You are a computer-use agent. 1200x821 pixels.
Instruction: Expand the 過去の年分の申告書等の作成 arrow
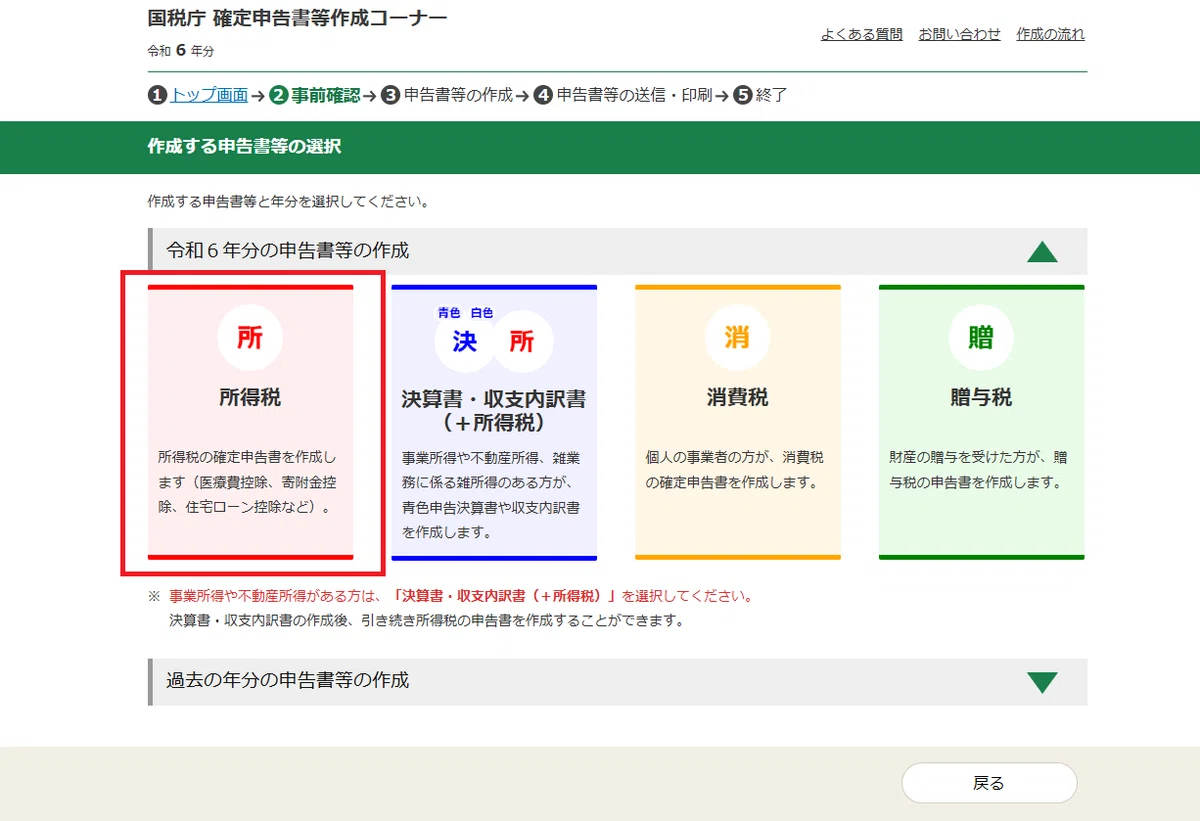(x=1042, y=682)
